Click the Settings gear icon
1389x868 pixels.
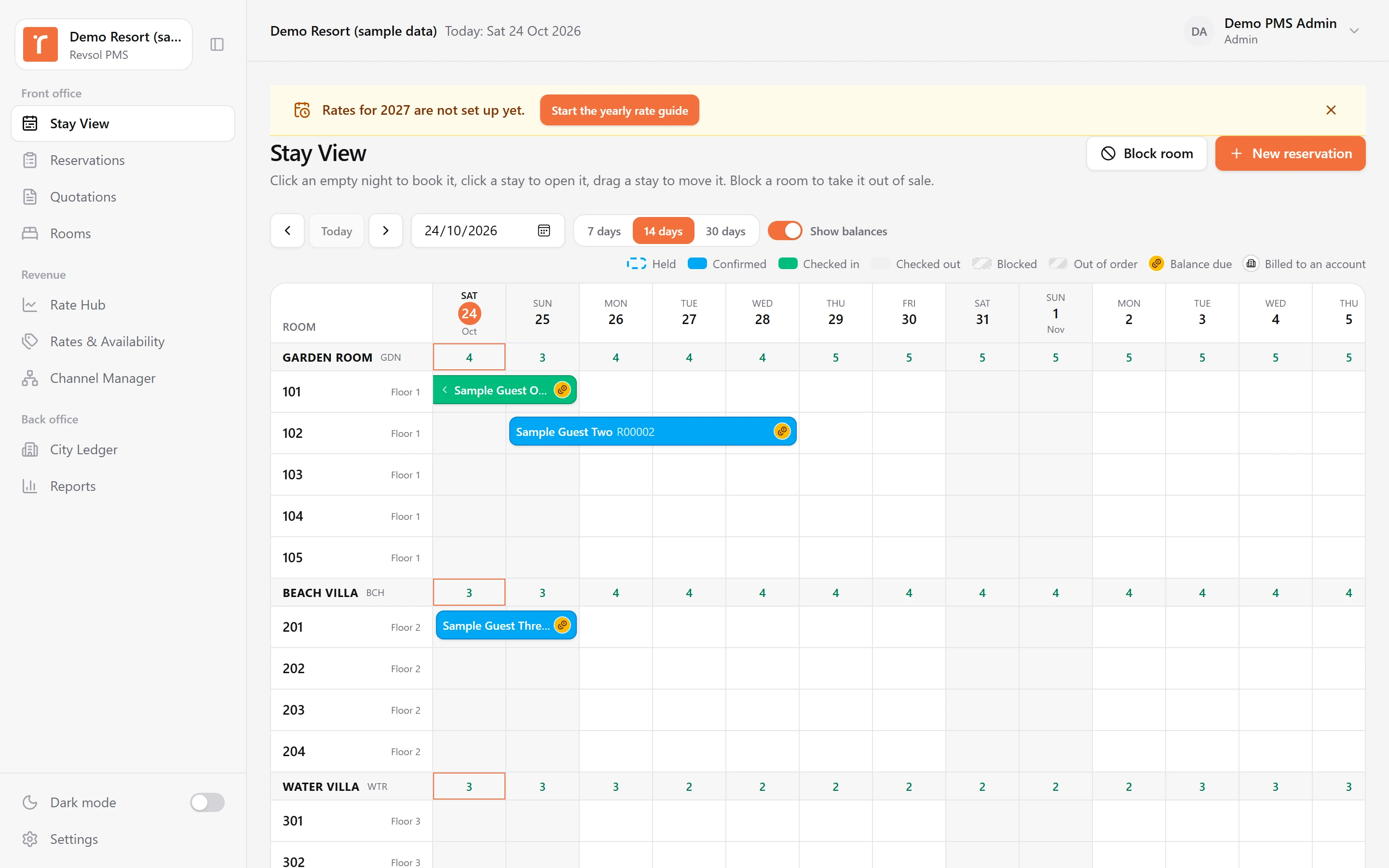(30, 839)
